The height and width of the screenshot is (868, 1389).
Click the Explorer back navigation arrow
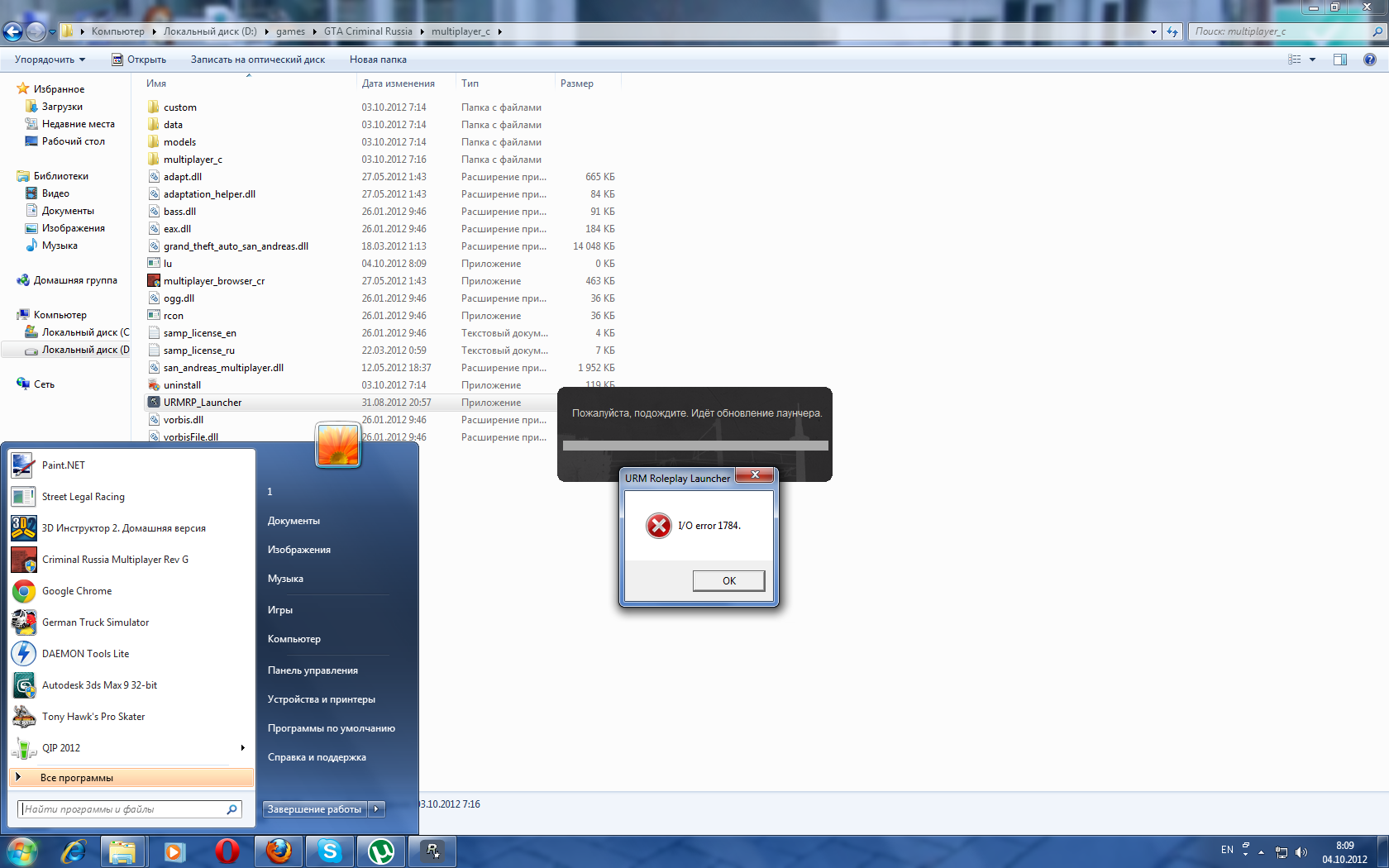(x=12, y=31)
